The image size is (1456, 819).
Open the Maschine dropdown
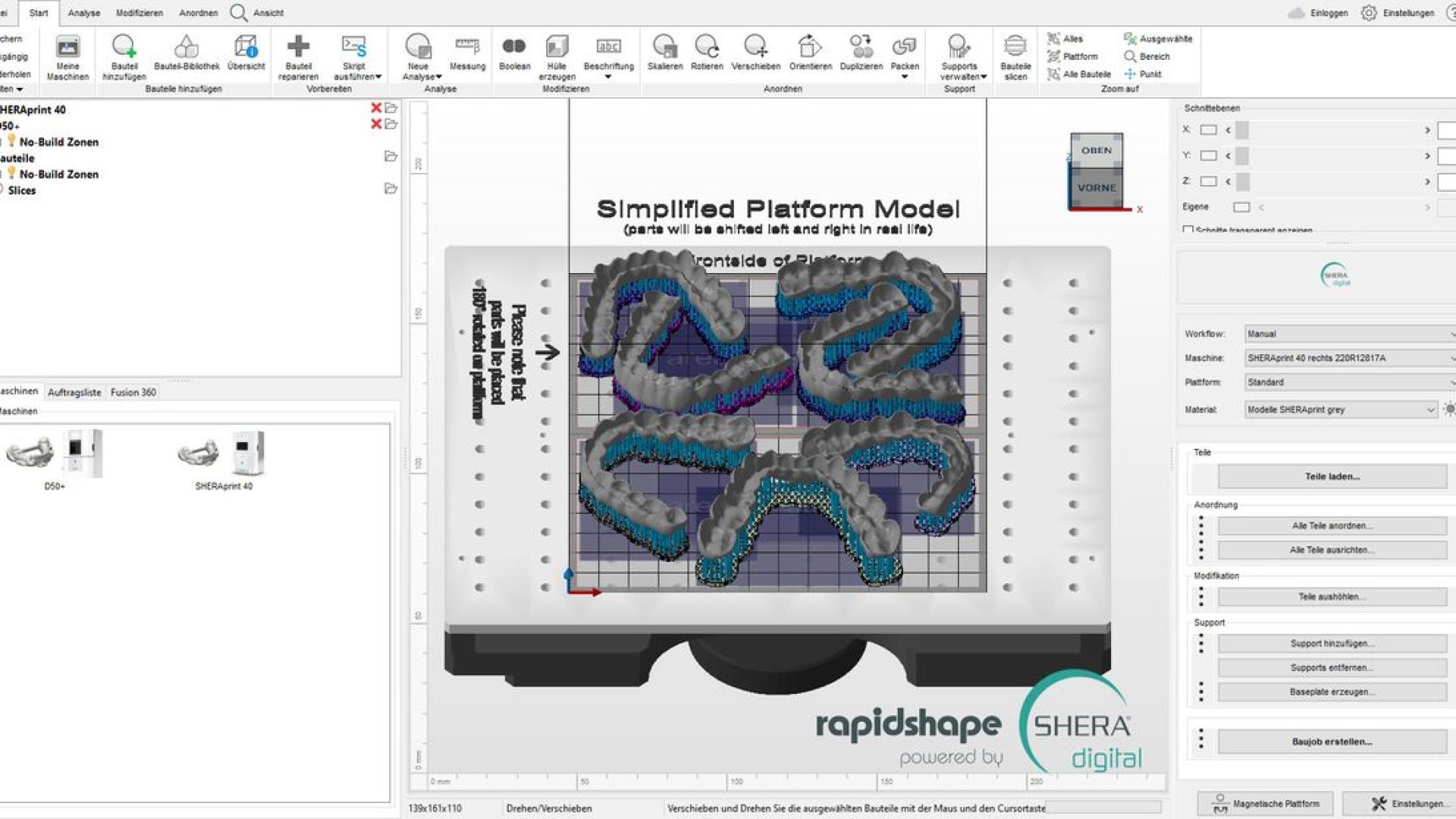1350,358
